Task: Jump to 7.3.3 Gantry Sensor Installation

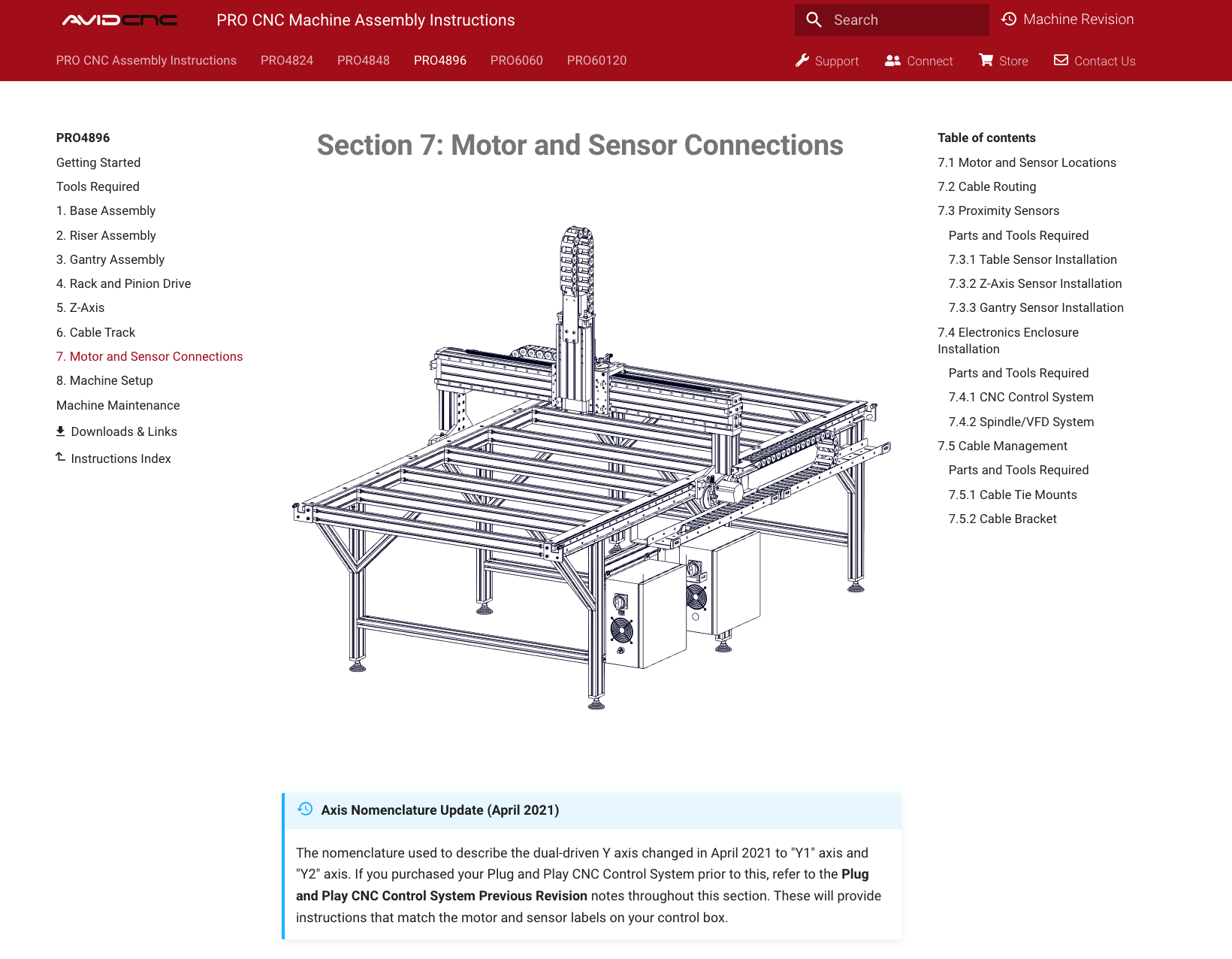Action: click(x=1036, y=307)
